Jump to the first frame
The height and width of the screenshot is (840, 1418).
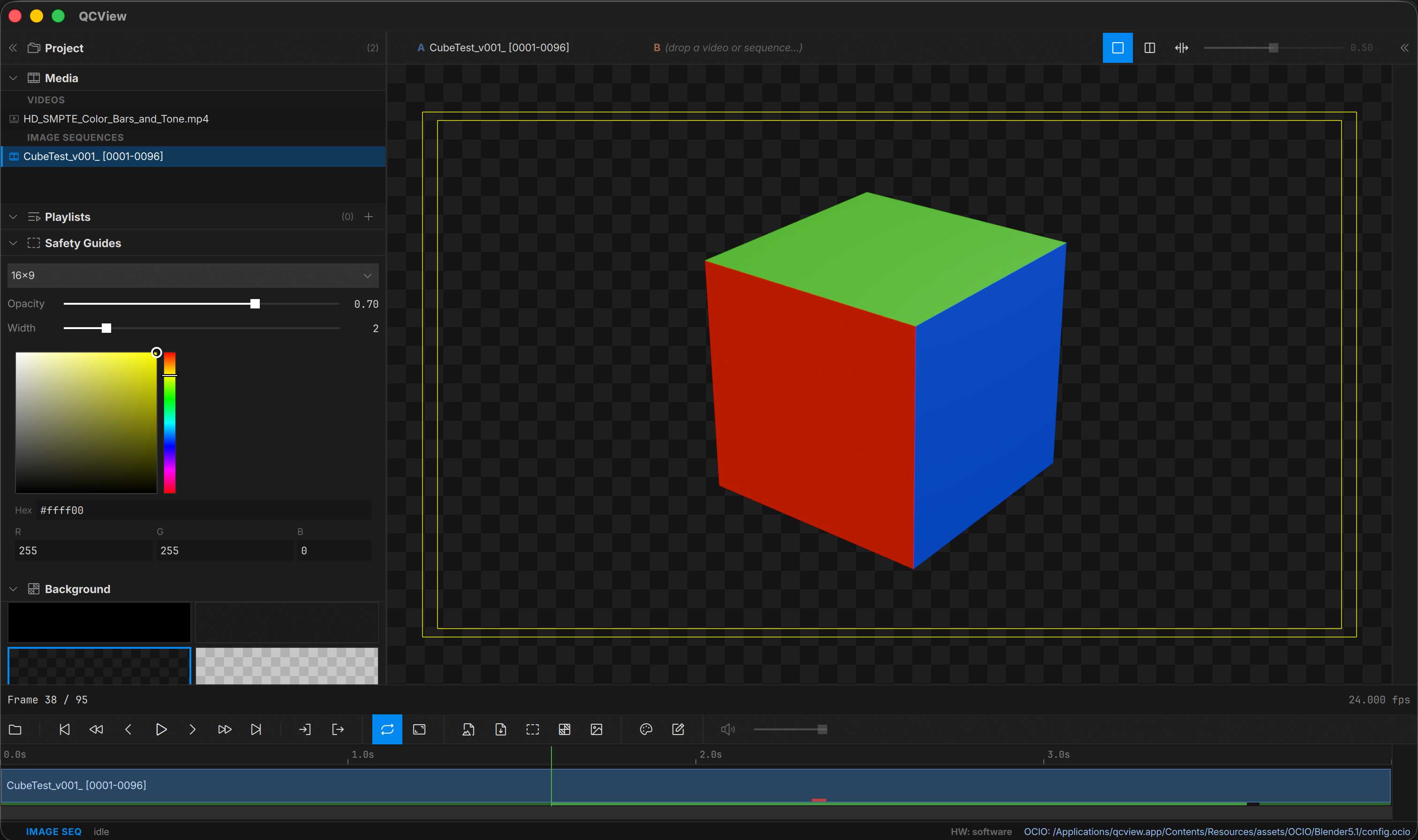(65, 729)
